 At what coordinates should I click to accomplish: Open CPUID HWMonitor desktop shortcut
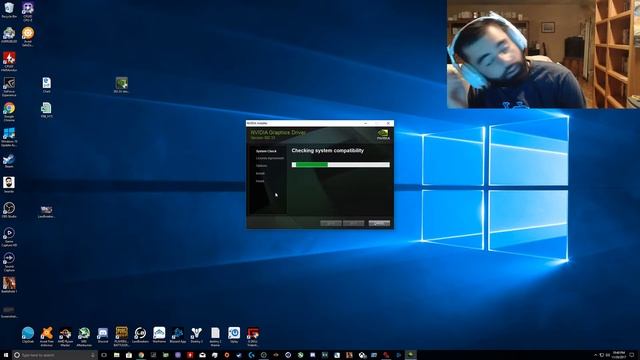[x=9, y=61]
